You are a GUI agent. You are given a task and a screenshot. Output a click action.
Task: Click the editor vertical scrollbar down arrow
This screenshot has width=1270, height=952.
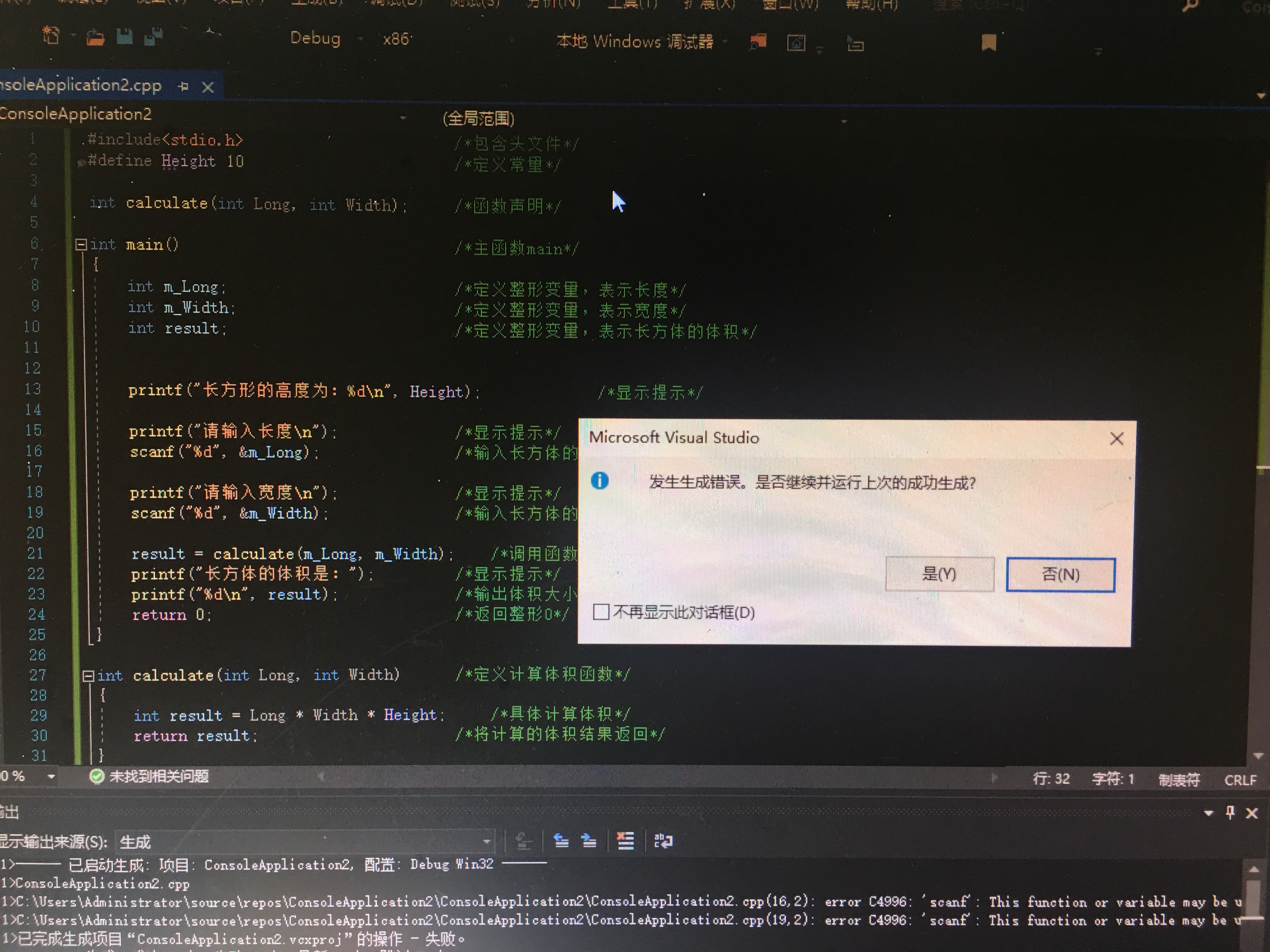1259,756
